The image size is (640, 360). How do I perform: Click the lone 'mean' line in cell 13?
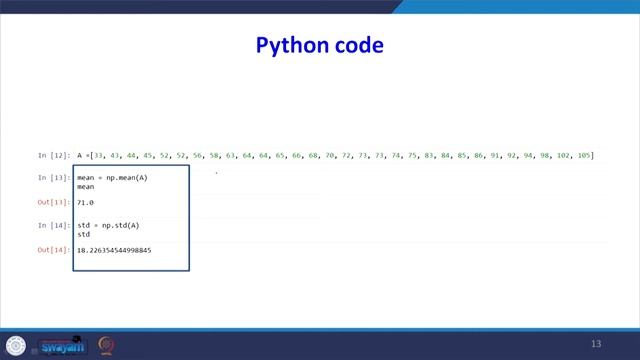(x=85, y=187)
